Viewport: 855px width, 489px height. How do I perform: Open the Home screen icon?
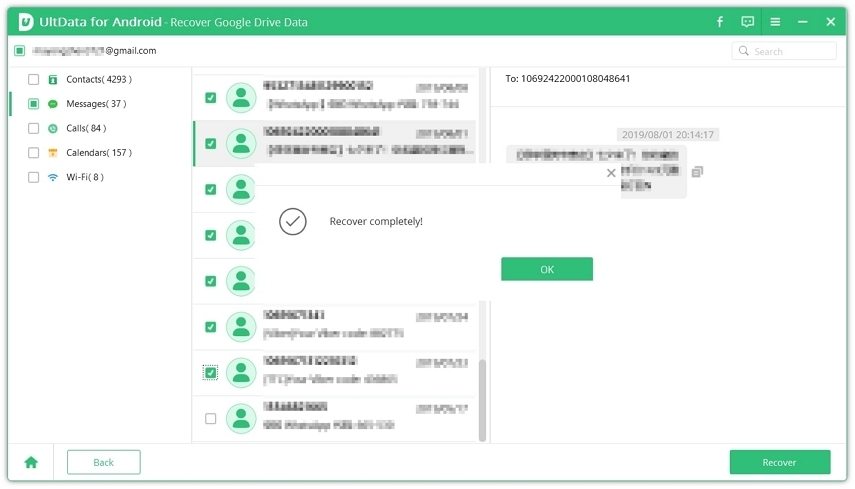pyautogui.click(x=31, y=462)
